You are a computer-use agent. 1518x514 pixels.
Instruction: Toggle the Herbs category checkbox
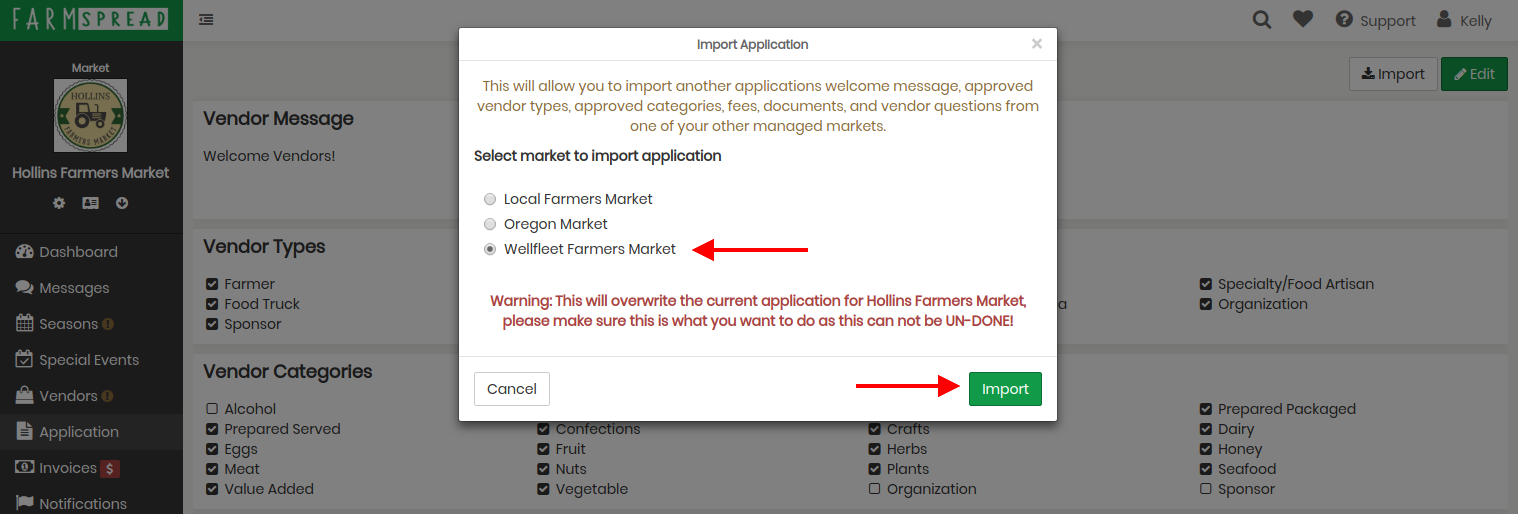click(875, 449)
